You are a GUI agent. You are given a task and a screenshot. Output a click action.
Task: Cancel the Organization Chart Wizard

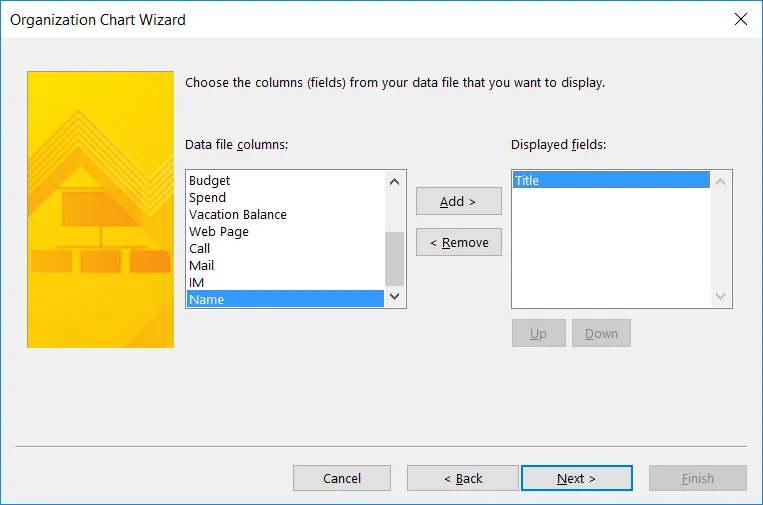342,478
